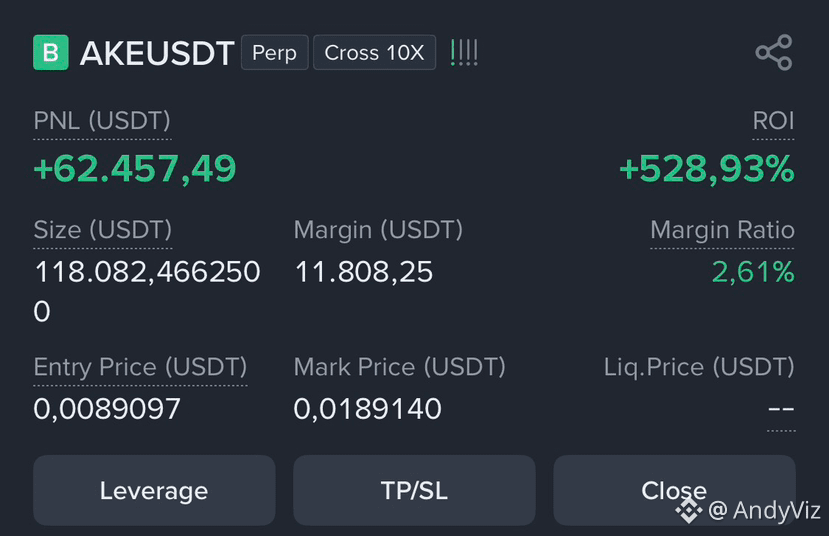This screenshot has height=536, width=829.
Task: Tap Entry Price (USDT) label
Action: (x=140, y=367)
